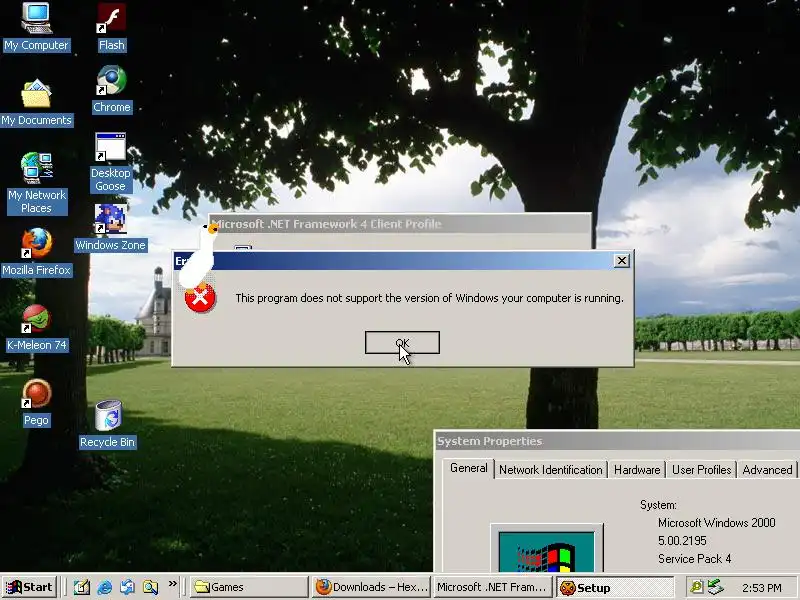Click the System Properties title bar
This screenshot has height=600, width=800.
click(x=617, y=441)
